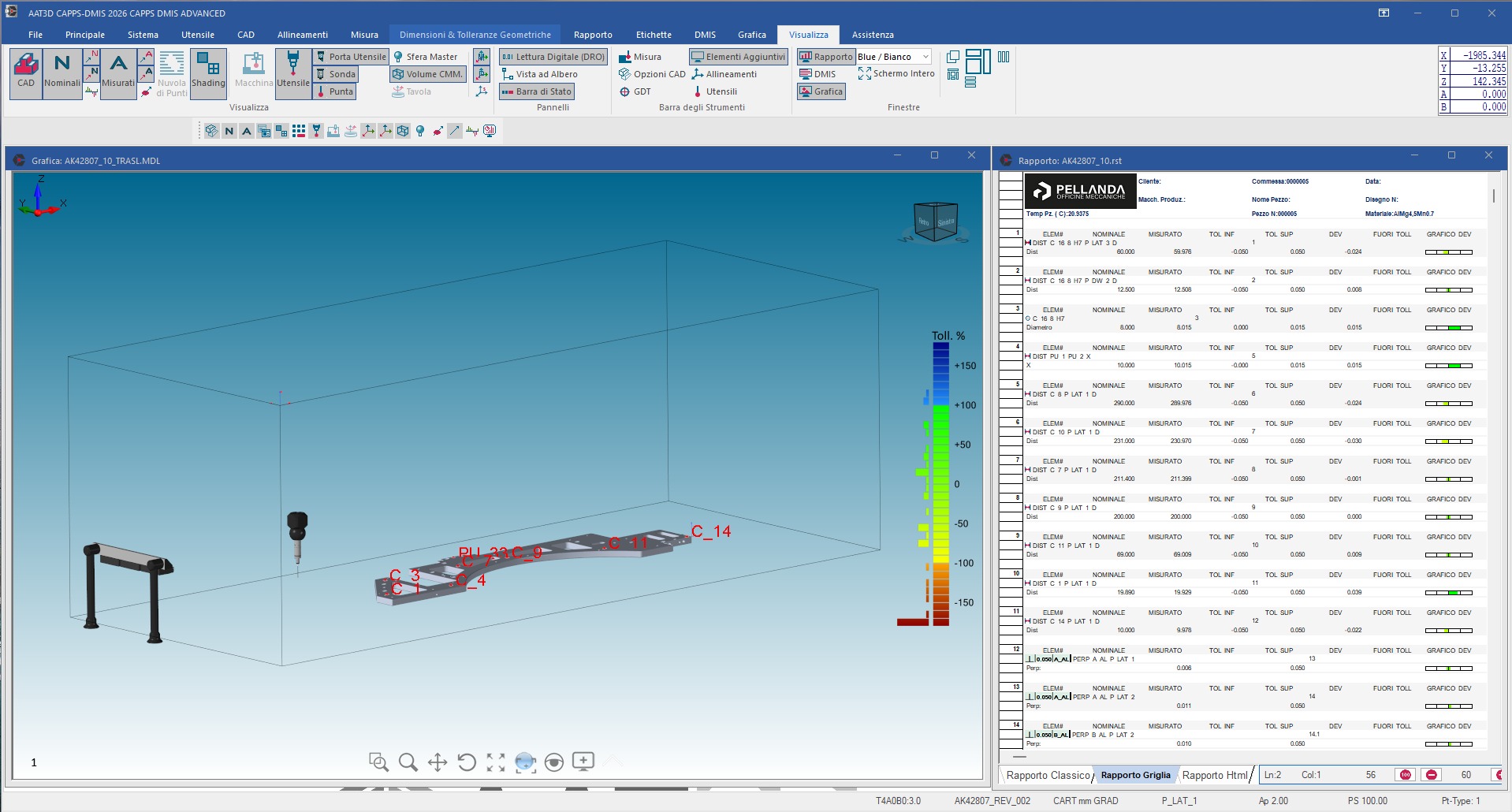Toggle Nominali features display button
The height and width of the screenshot is (812, 1512).
pos(62,73)
